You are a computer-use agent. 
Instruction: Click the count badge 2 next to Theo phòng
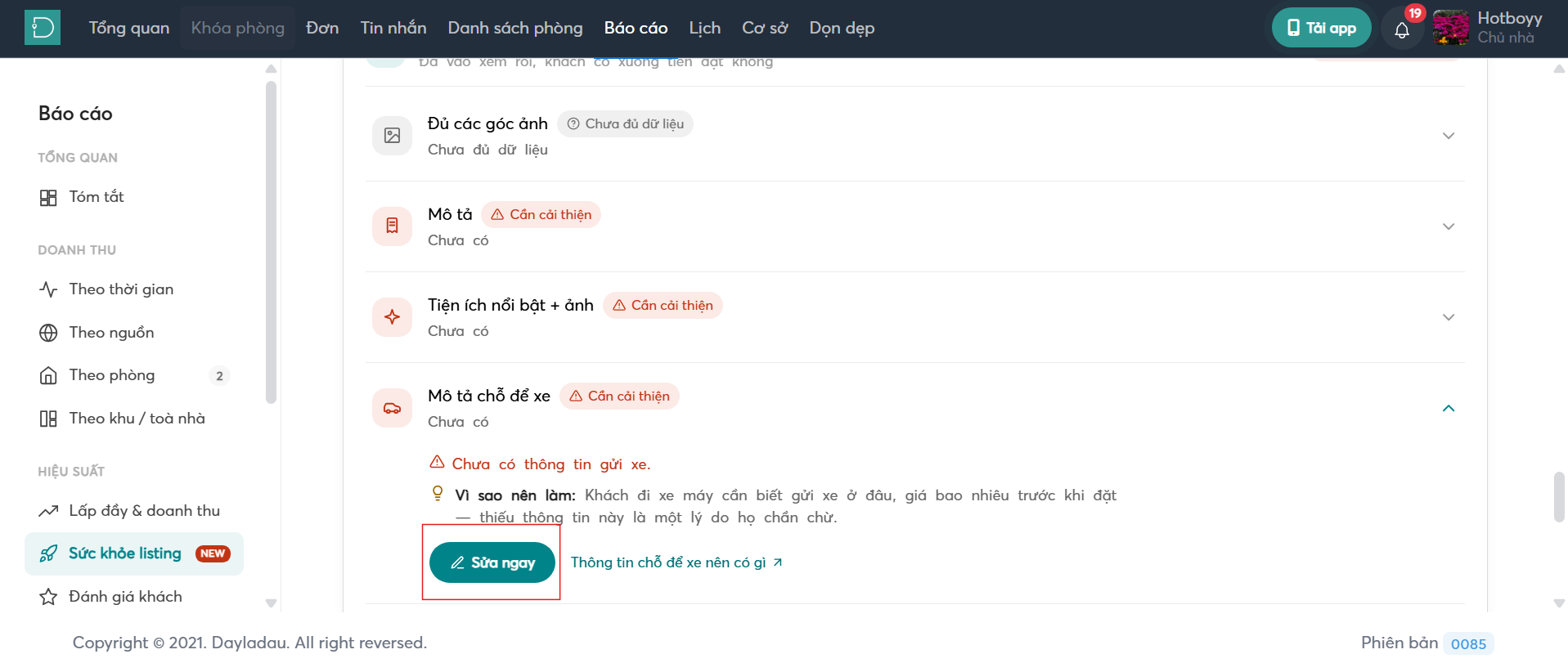pos(219,376)
